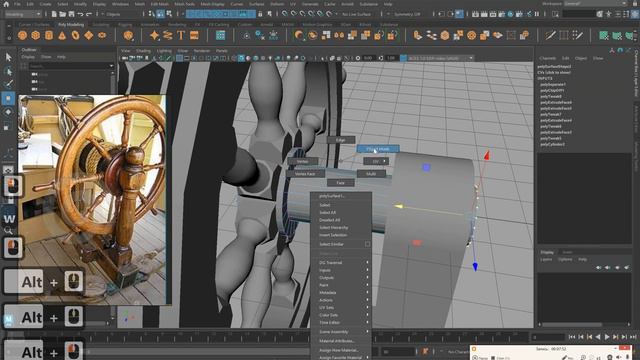The height and width of the screenshot is (360, 640).
Task: Click the play forward button
Action: point(607,337)
